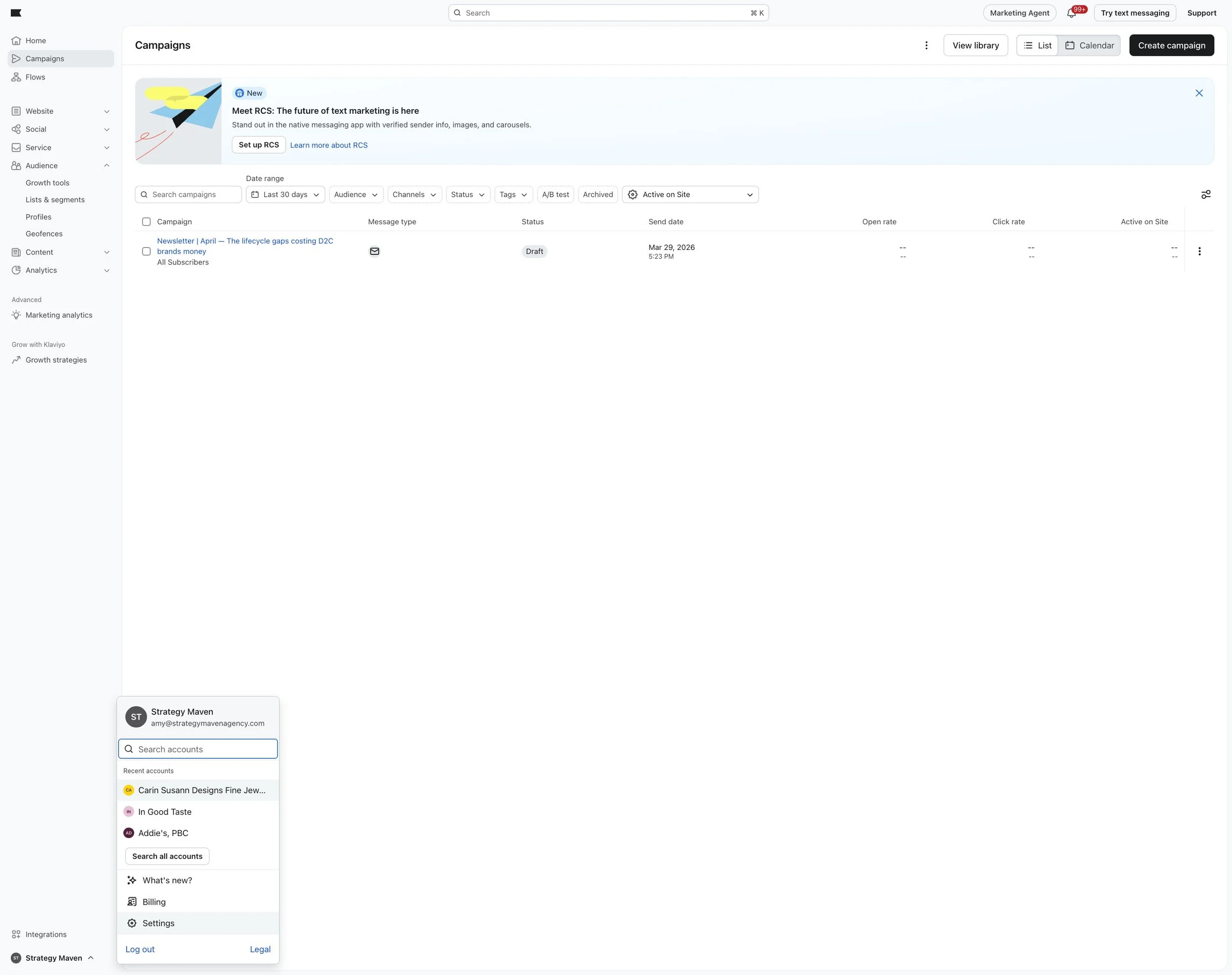This screenshot has width=1232, height=975.
Task: Open Integrations from the sidebar
Action: (x=46, y=935)
